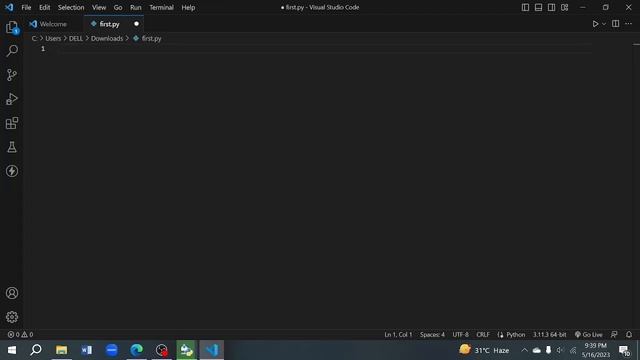
Task: Select the Users breadcrumb folder
Action: [x=53, y=38]
